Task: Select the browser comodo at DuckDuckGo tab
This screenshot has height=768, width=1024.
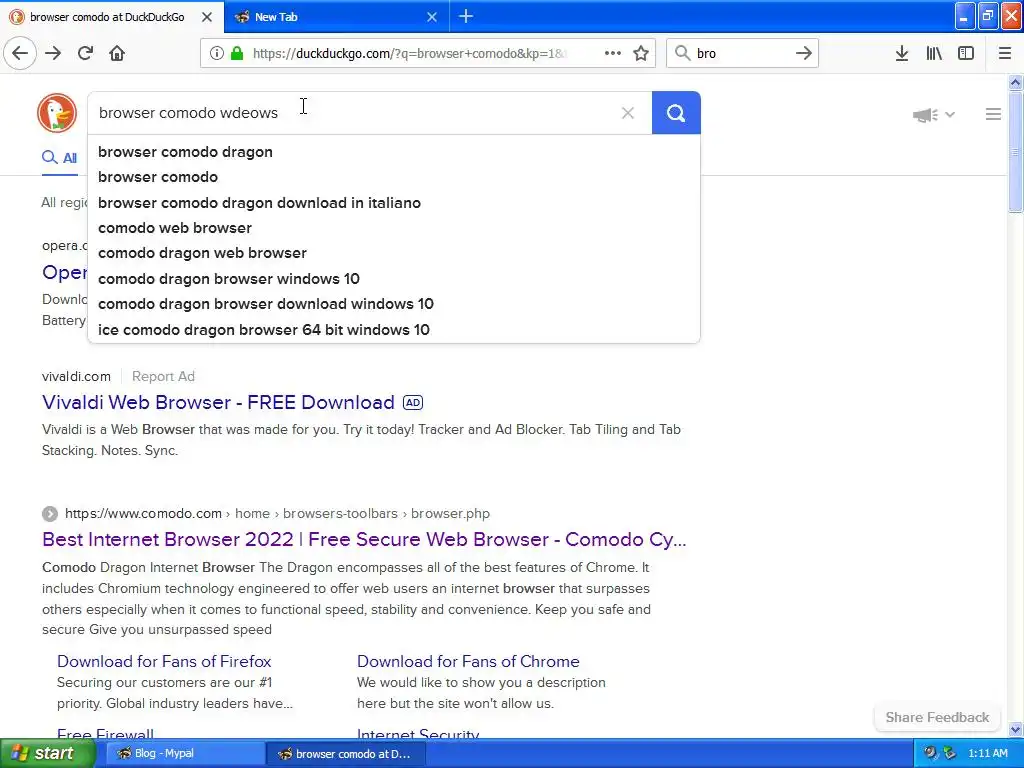Action: 112,17
